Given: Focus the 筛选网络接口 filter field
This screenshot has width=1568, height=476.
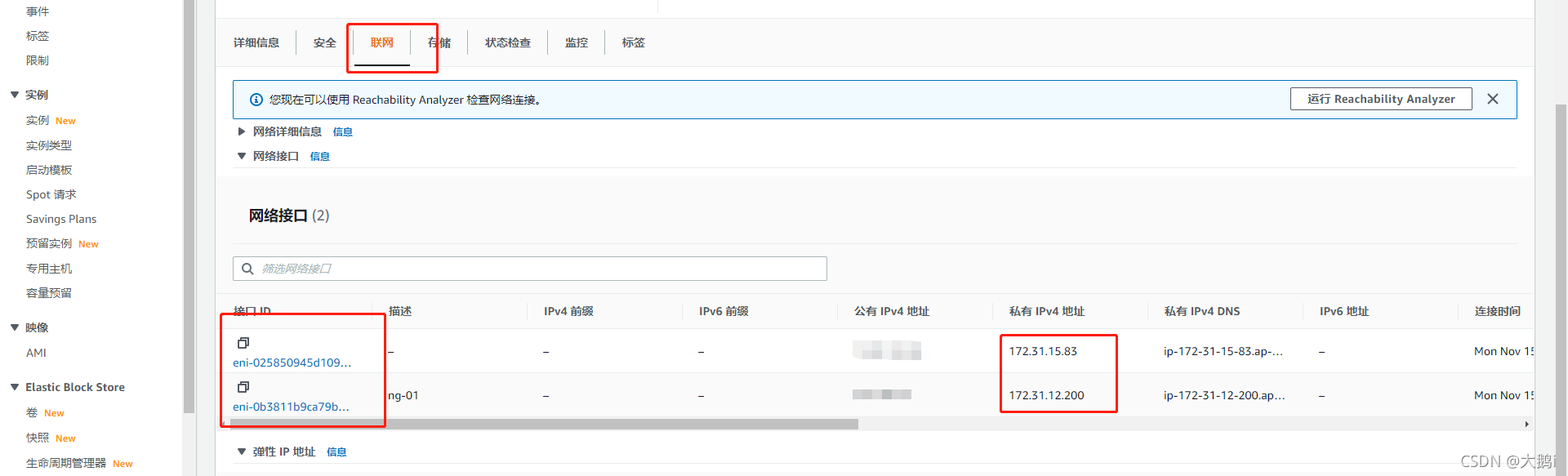Looking at the screenshot, I should (x=530, y=269).
